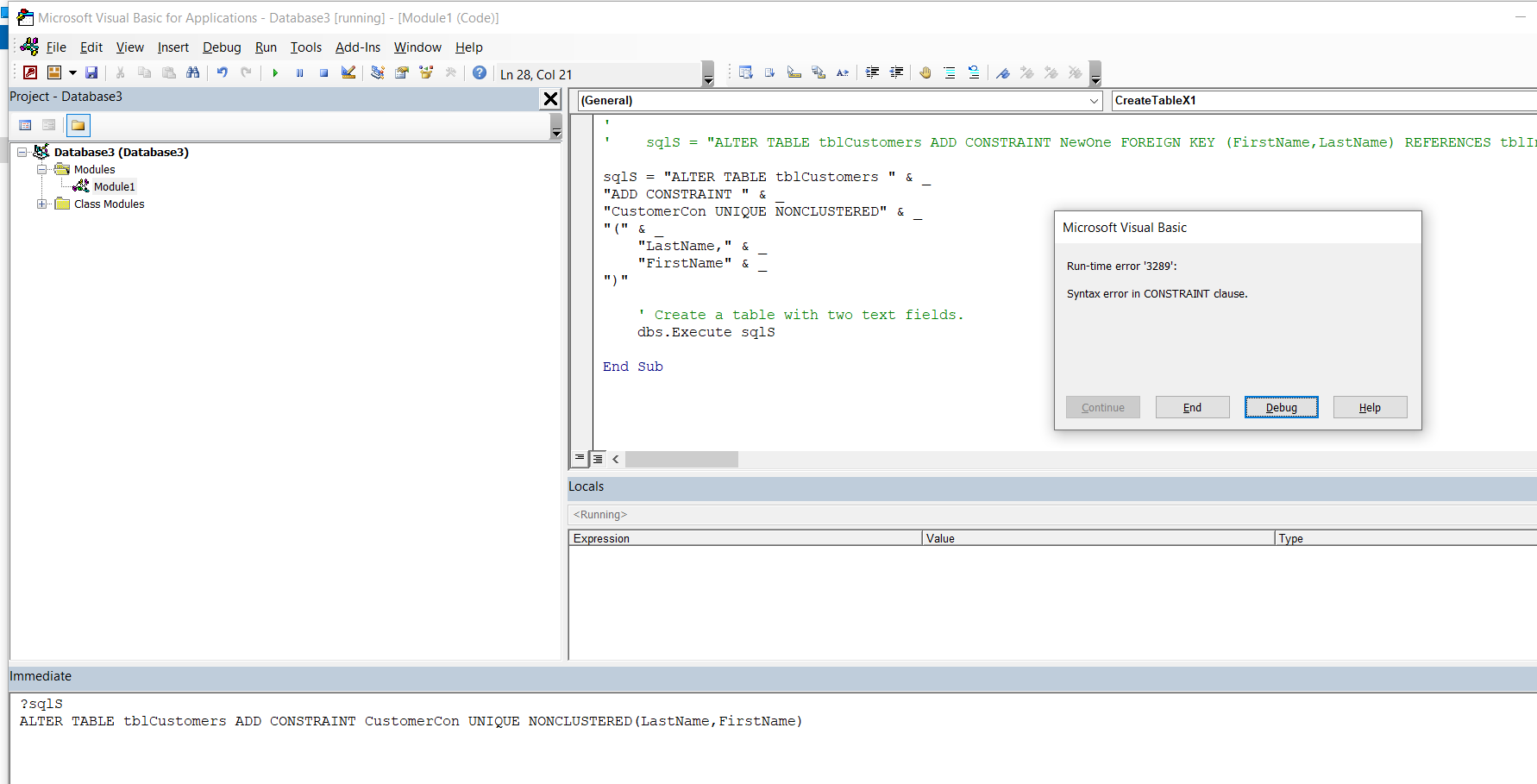Select Module1 in the project tree
This screenshot has width=1537, height=784.
114,186
